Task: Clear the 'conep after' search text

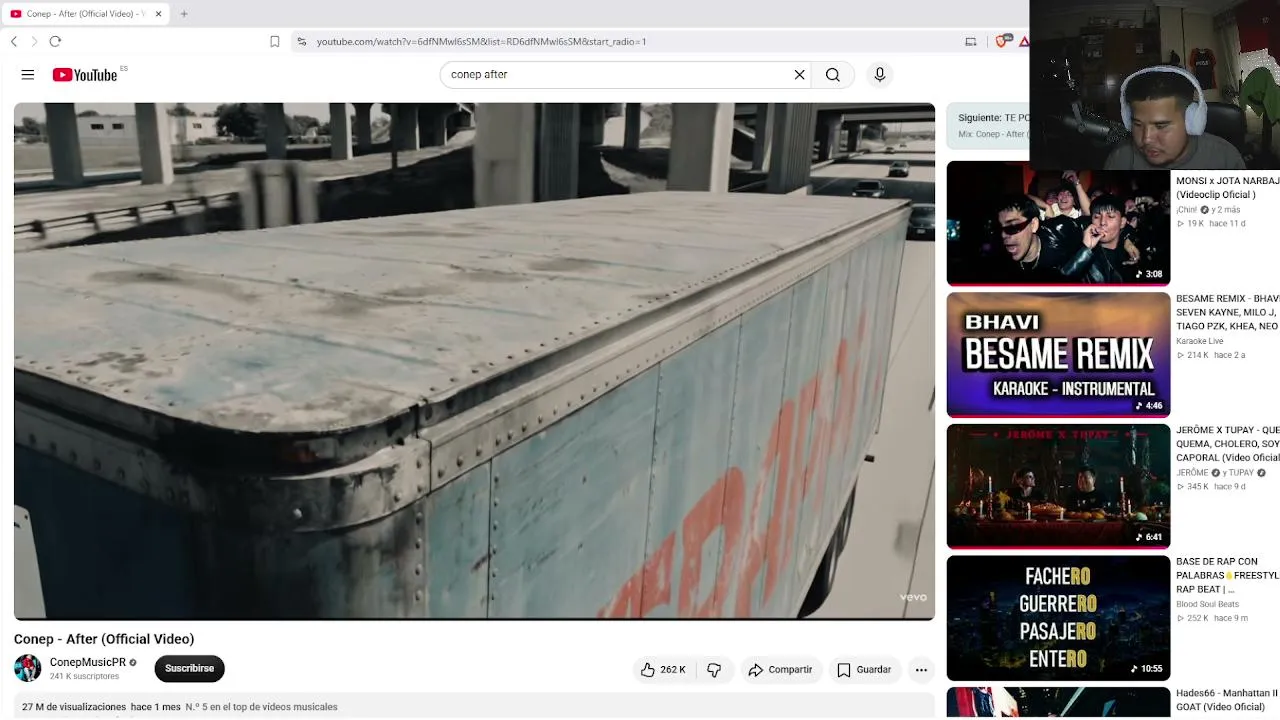Action: click(799, 75)
